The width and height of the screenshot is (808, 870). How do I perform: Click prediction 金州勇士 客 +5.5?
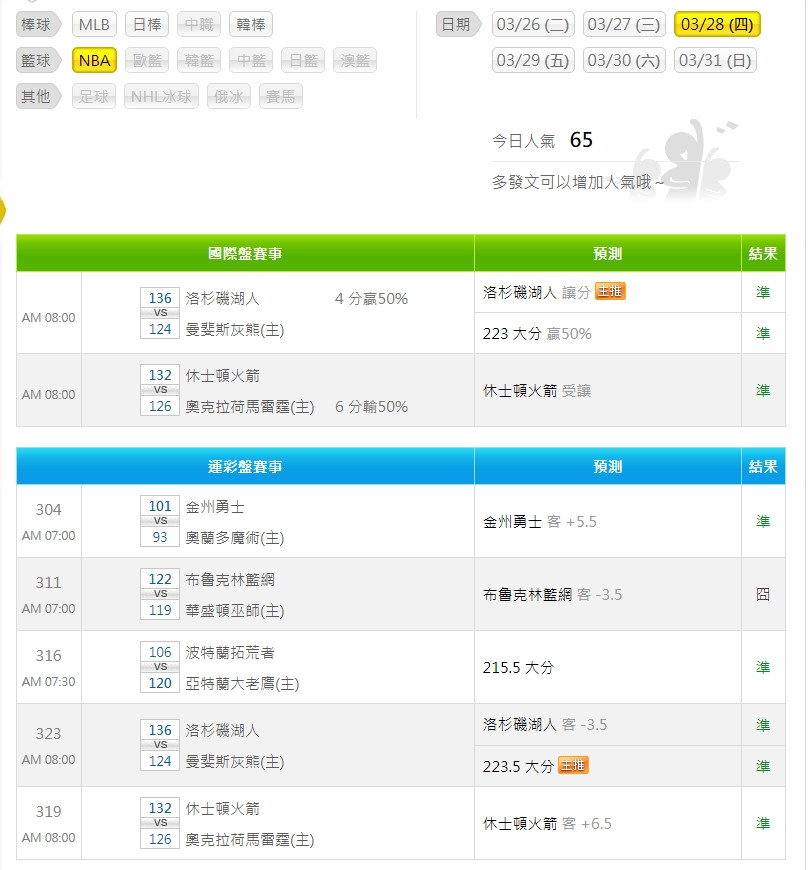pyautogui.click(x=540, y=522)
